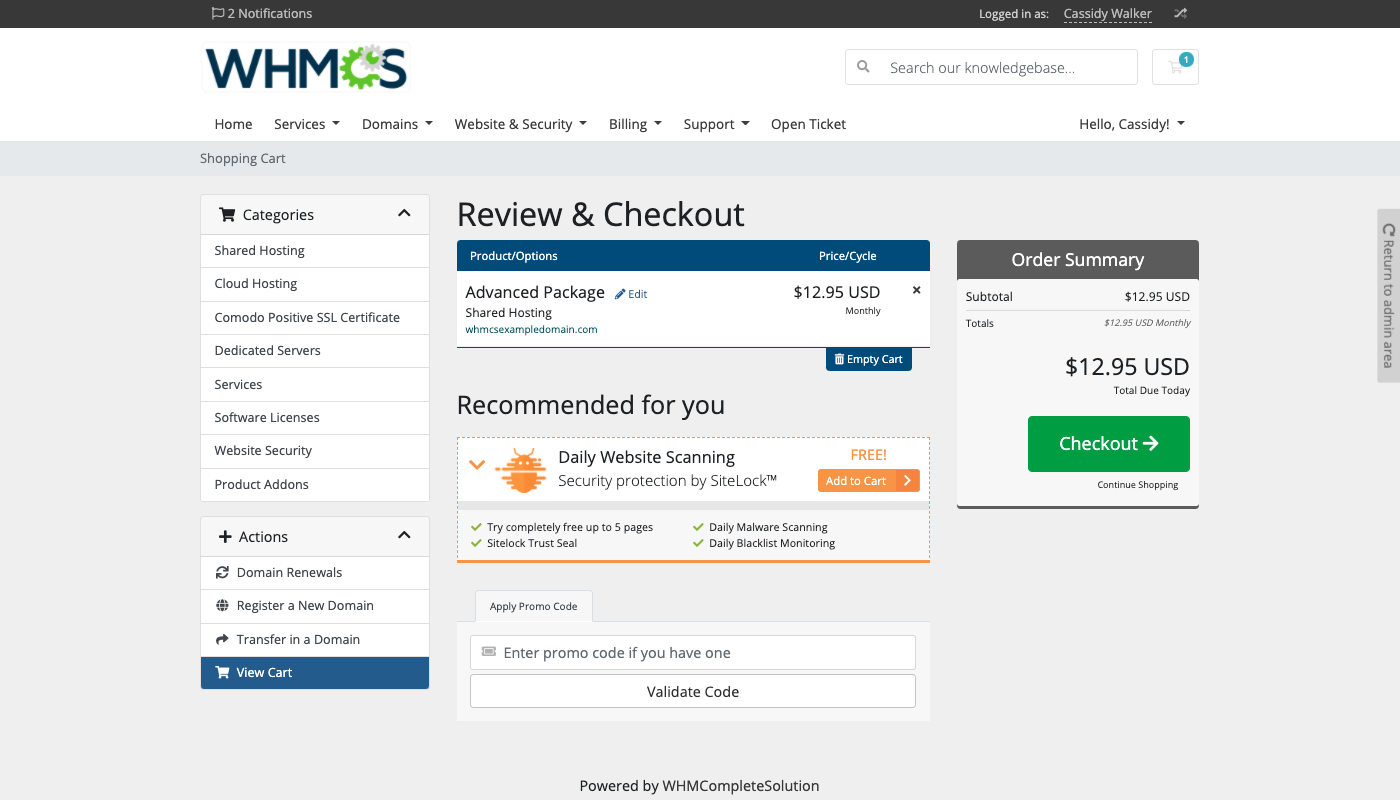Select the Apply Promo Code tab

533,606
